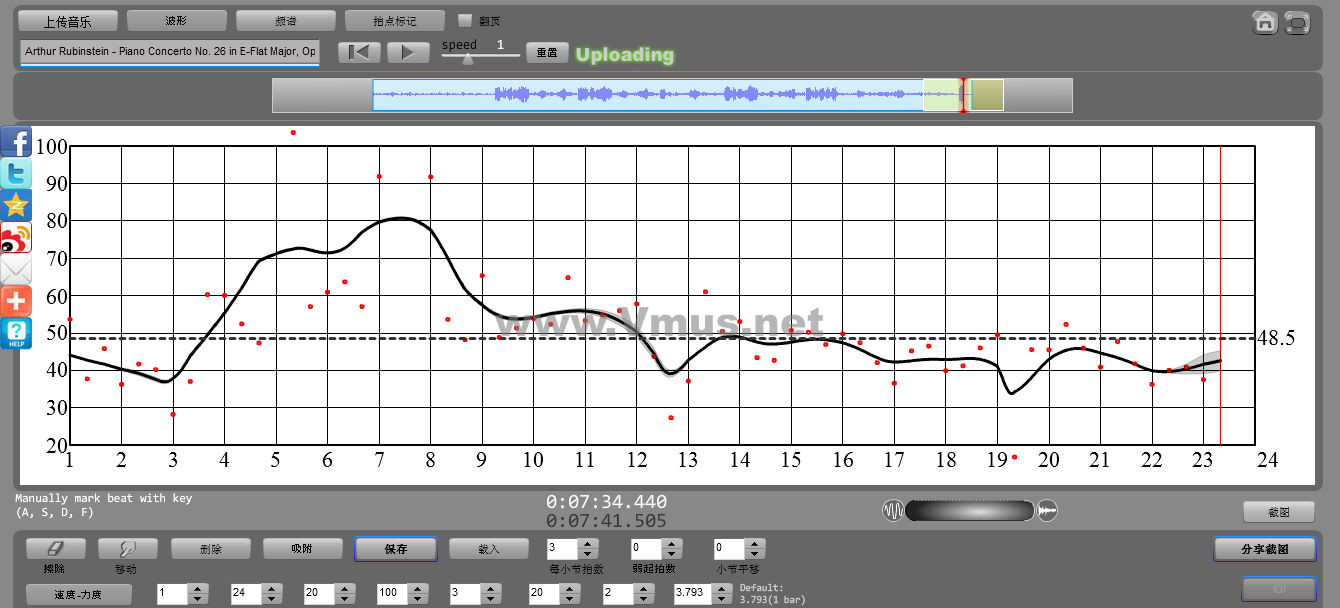
Task: Share via the Weibo sidebar icon
Action: tap(16, 238)
